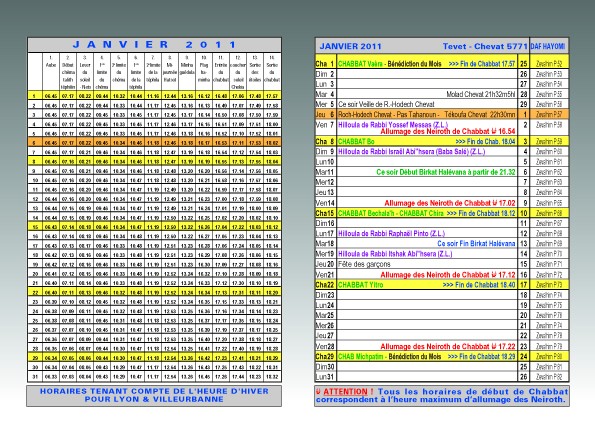Click 'POUR LYON & VILLEURBANNE' footer text
The height and width of the screenshot is (425, 595).
(154, 399)
